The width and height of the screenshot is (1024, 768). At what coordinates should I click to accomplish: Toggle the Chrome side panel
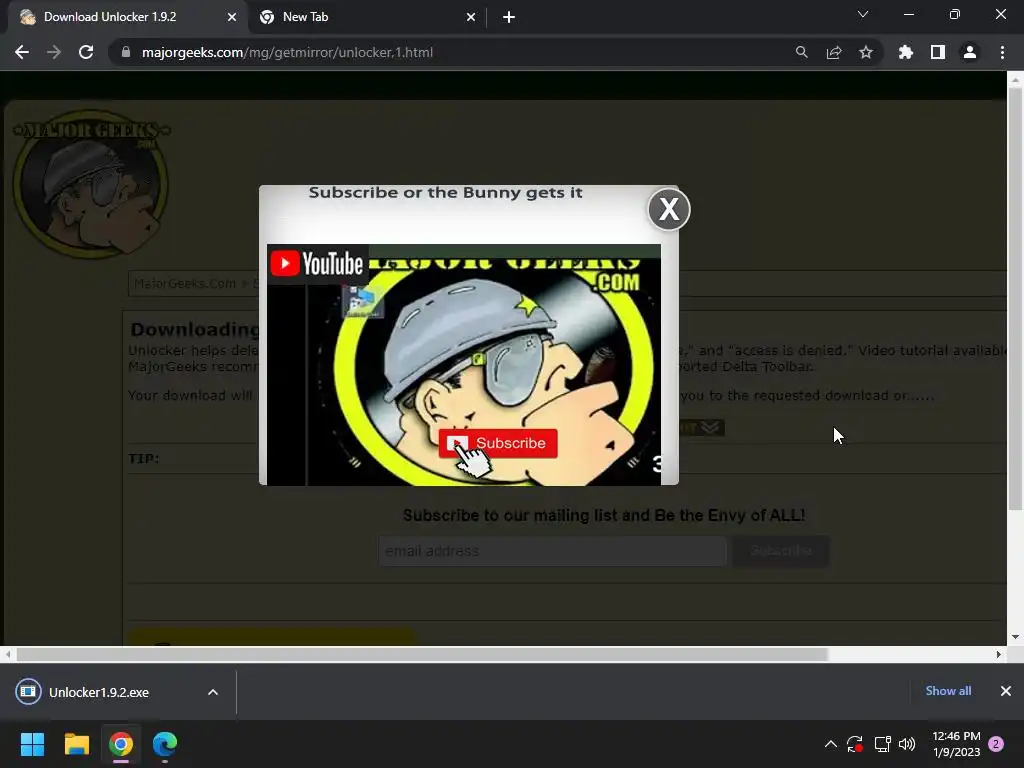pos(938,52)
